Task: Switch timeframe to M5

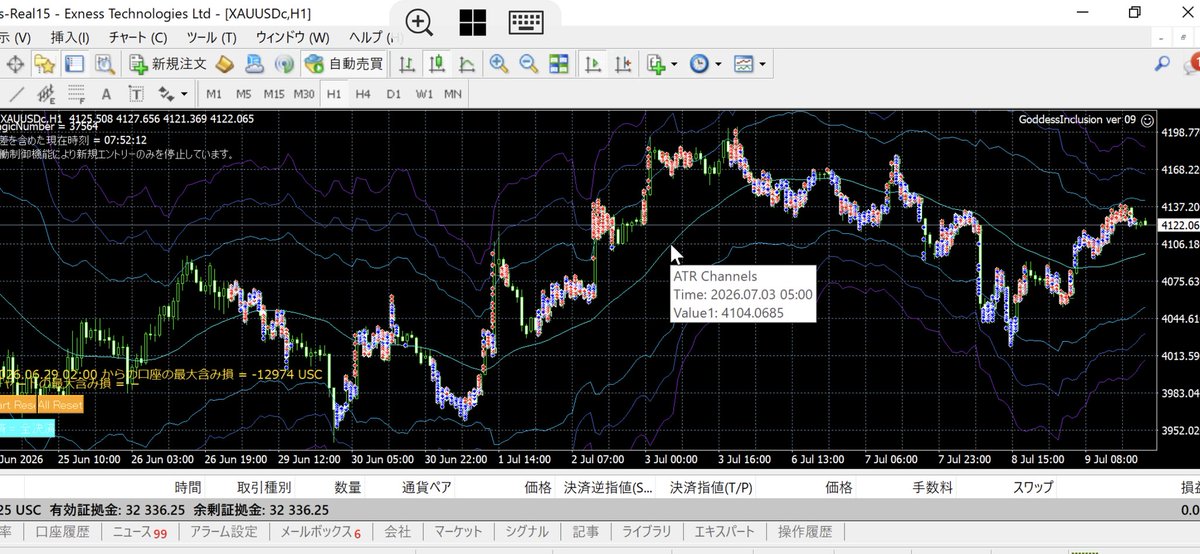Action: coord(244,94)
